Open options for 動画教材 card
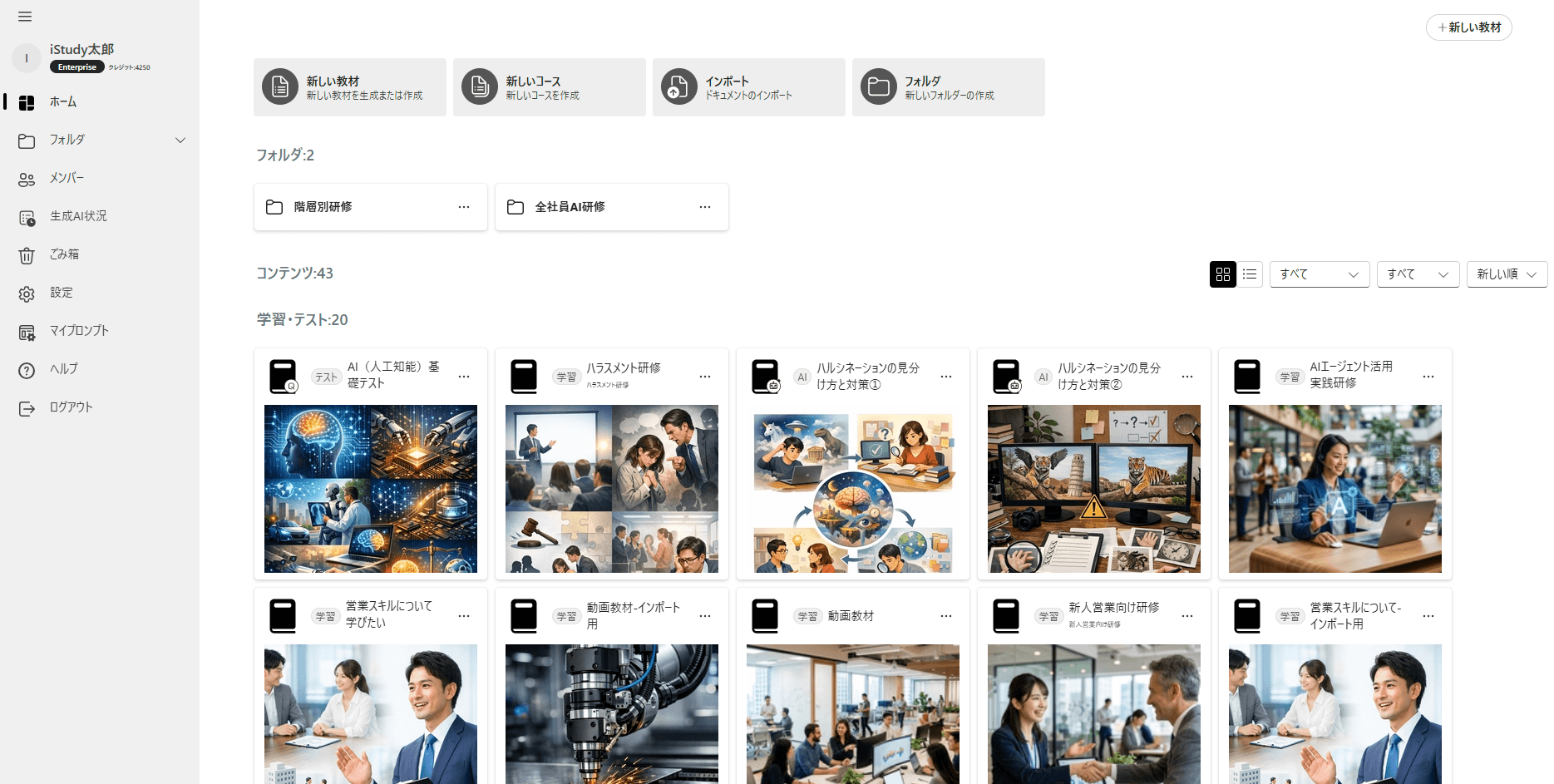Image resolution: width=1554 pixels, height=784 pixels. [x=946, y=616]
